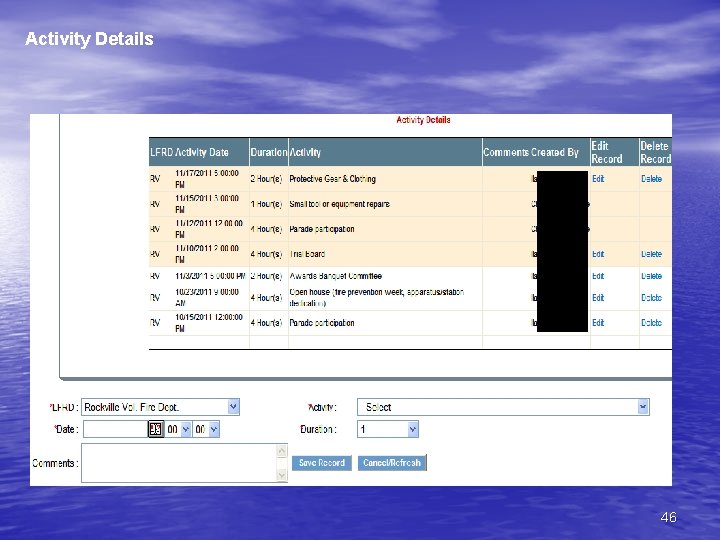Edit the Protective Gear & Clothing record
Image resolution: width=720 pixels, height=540 pixels.
click(598, 179)
